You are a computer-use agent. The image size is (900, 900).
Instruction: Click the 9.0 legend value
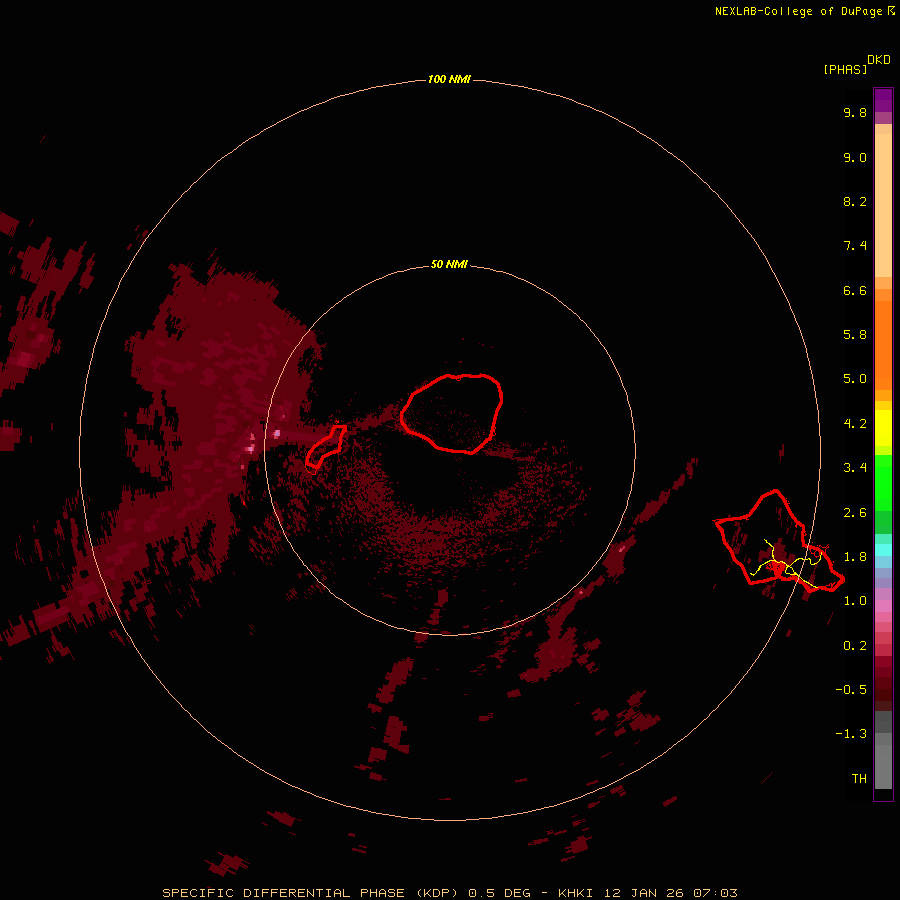(x=855, y=157)
